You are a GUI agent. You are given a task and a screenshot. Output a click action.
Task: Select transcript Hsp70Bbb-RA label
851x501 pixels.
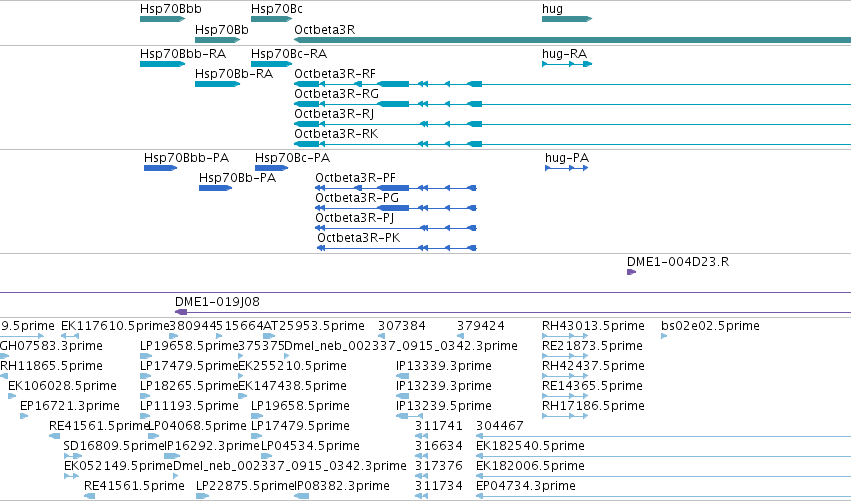tap(183, 54)
